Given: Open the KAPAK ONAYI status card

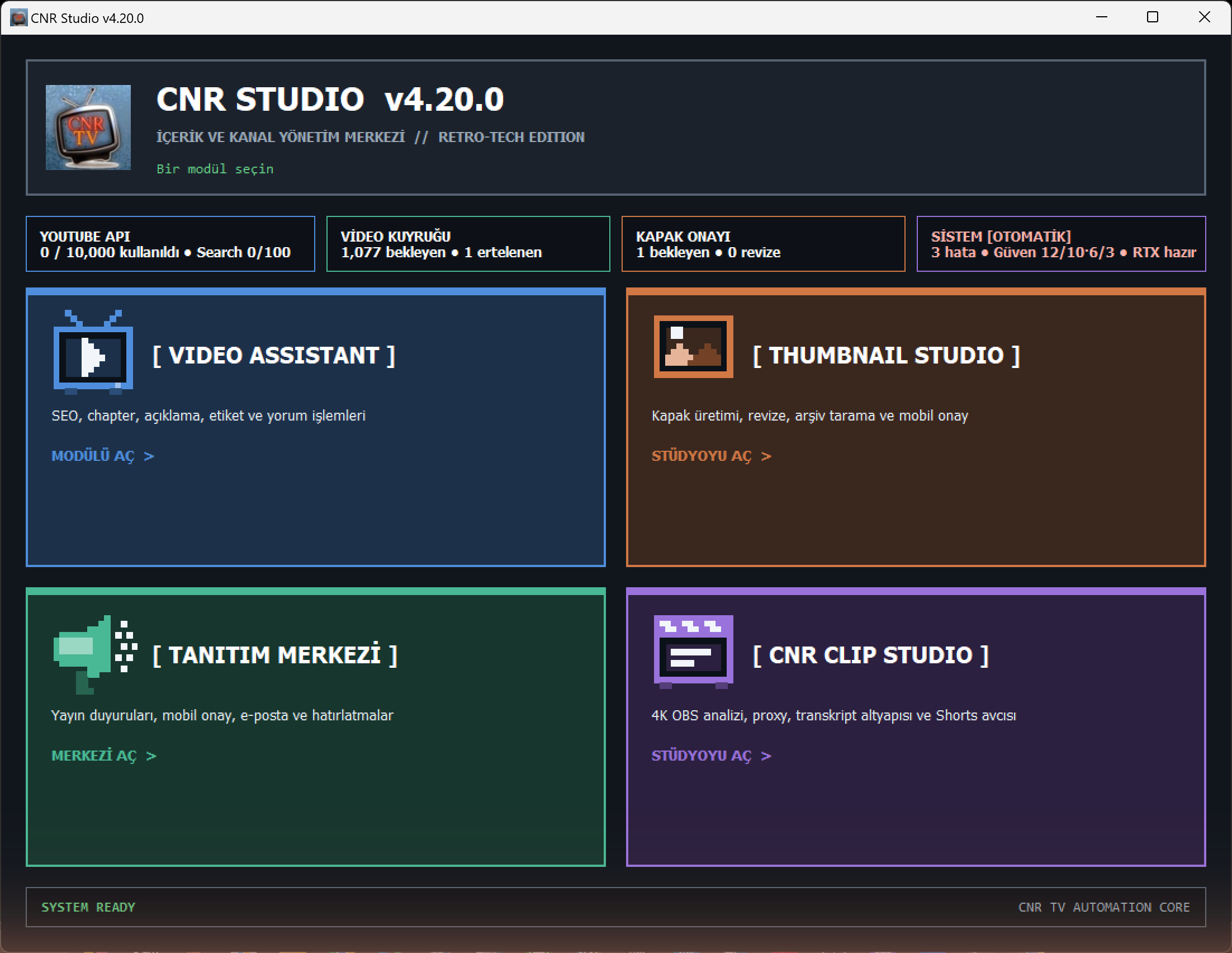Looking at the screenshot, I should tap(763, 244).
